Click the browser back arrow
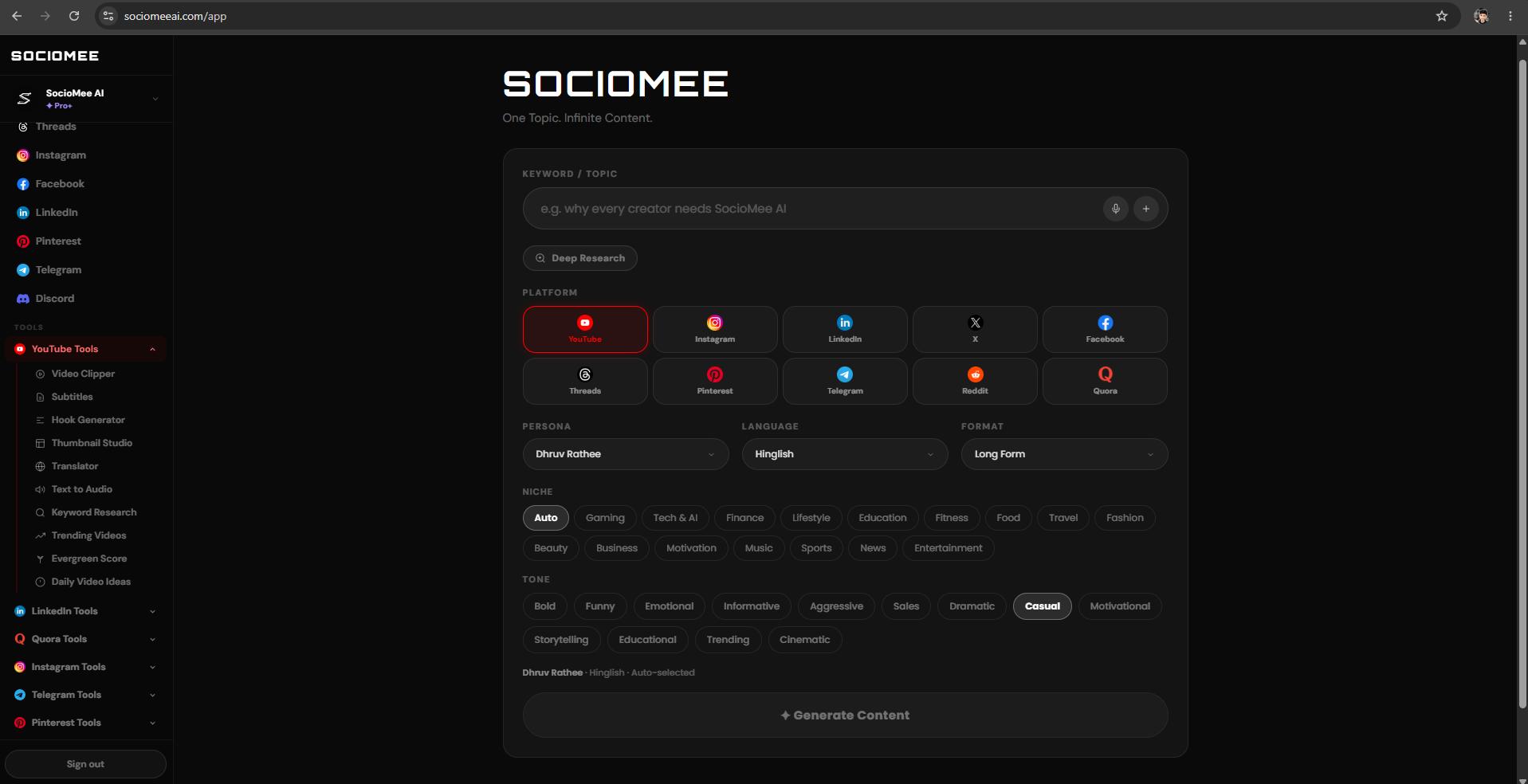Image resolution: width=1528 pixels, height=784 pixels. tap(17, 16)
